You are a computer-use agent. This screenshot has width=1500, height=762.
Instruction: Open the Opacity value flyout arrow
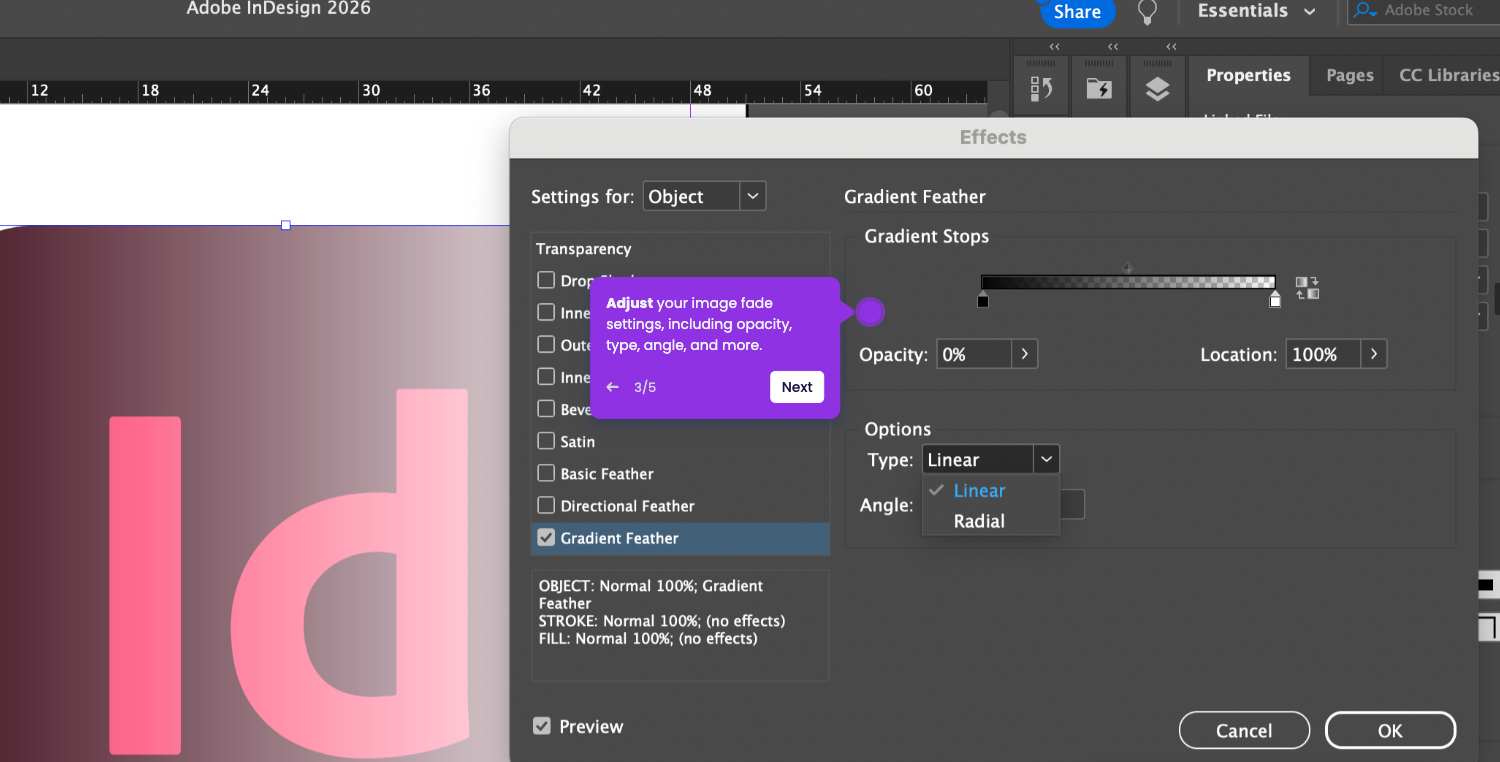[x=1024, y=354]
